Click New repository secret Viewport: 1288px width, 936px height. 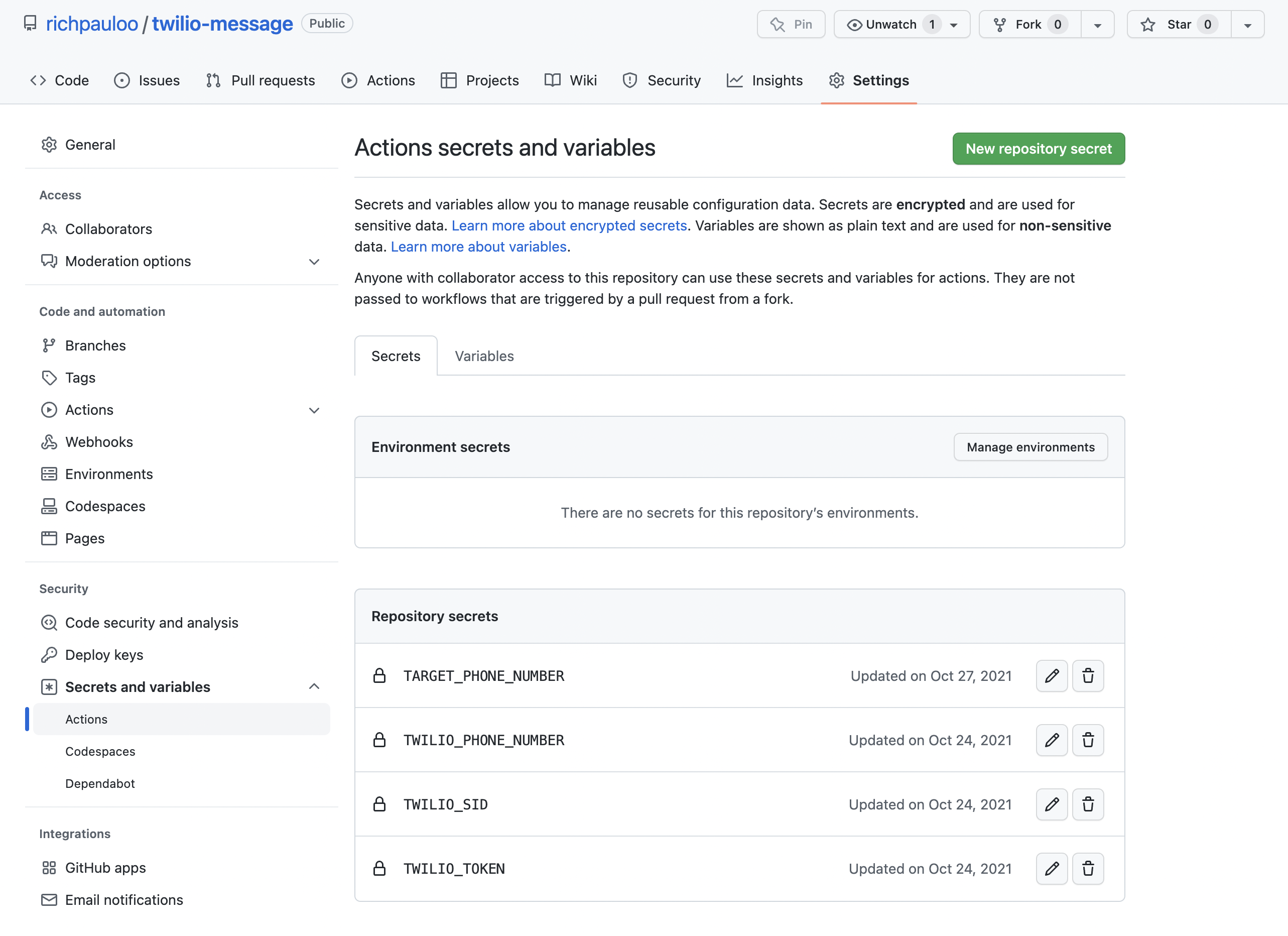click(1038, 148)
